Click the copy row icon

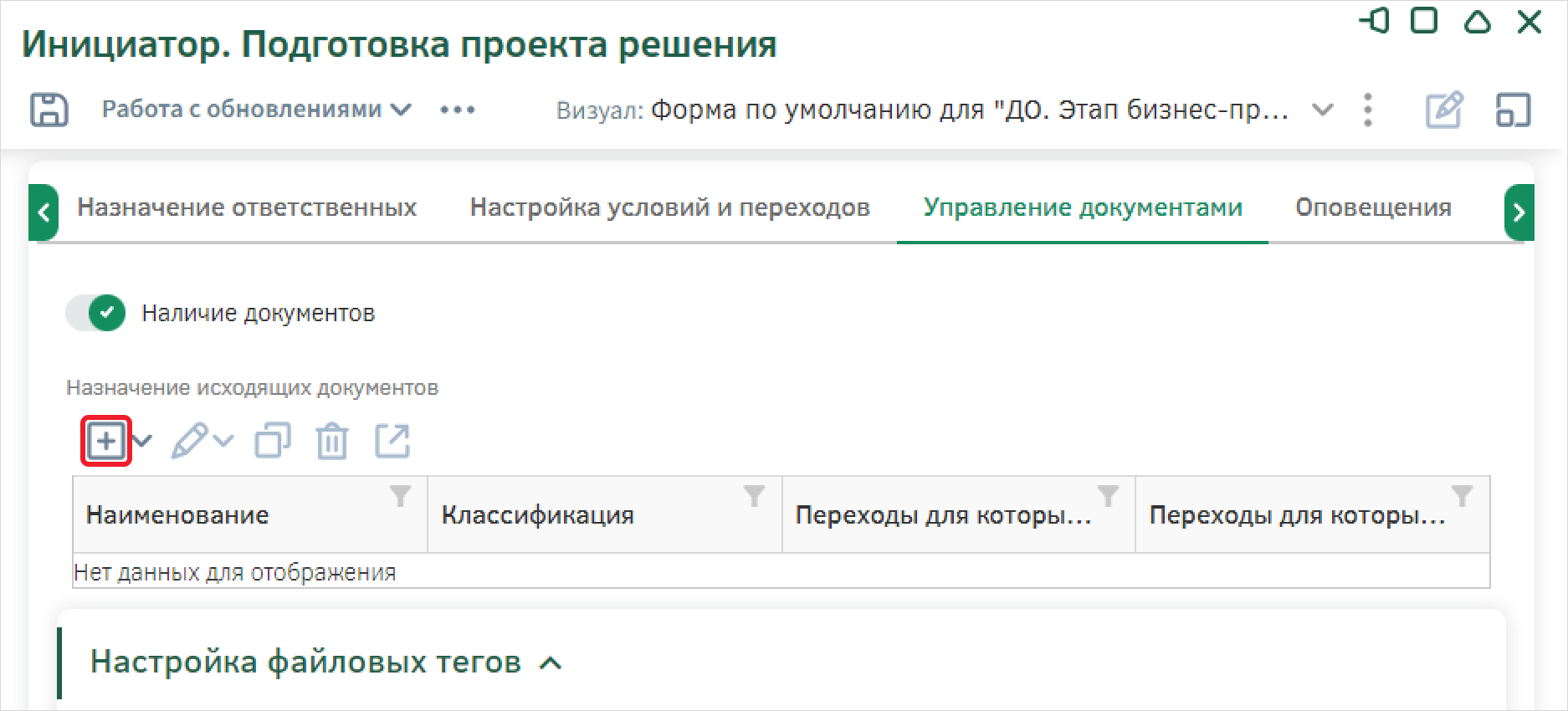point(273,441)
